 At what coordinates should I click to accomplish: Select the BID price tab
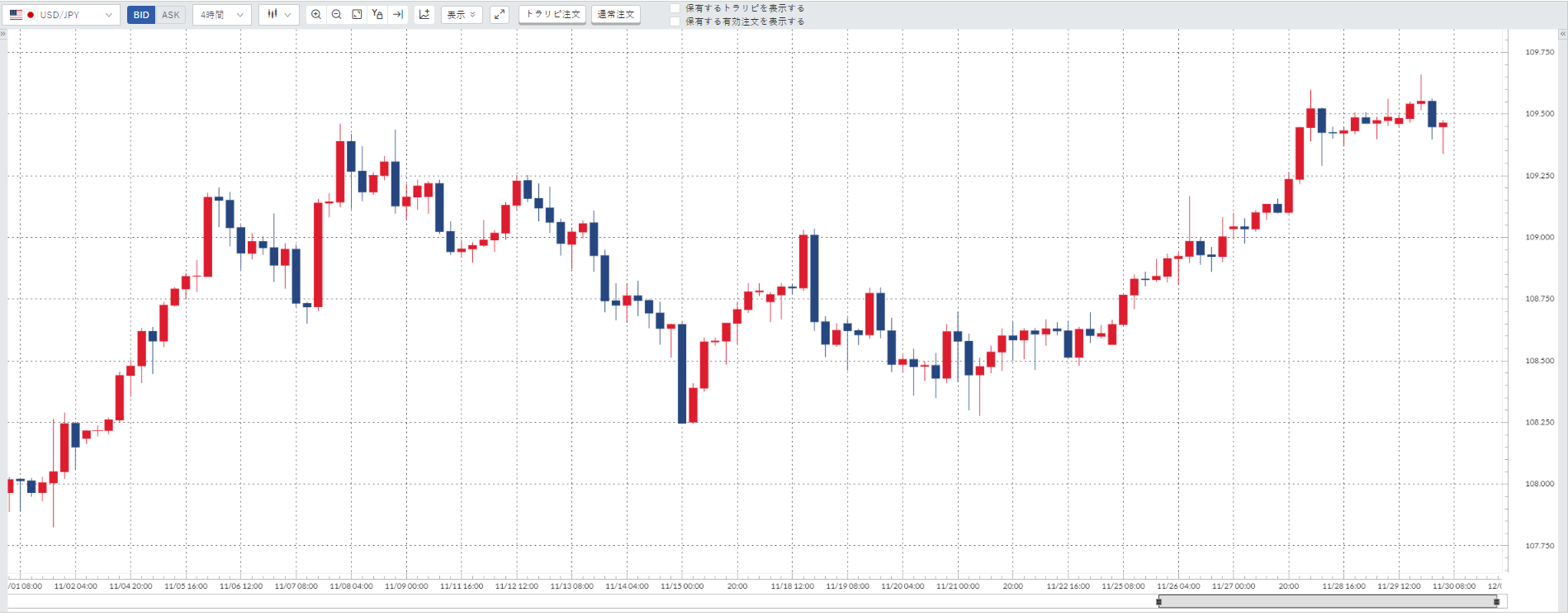[141, 15]
